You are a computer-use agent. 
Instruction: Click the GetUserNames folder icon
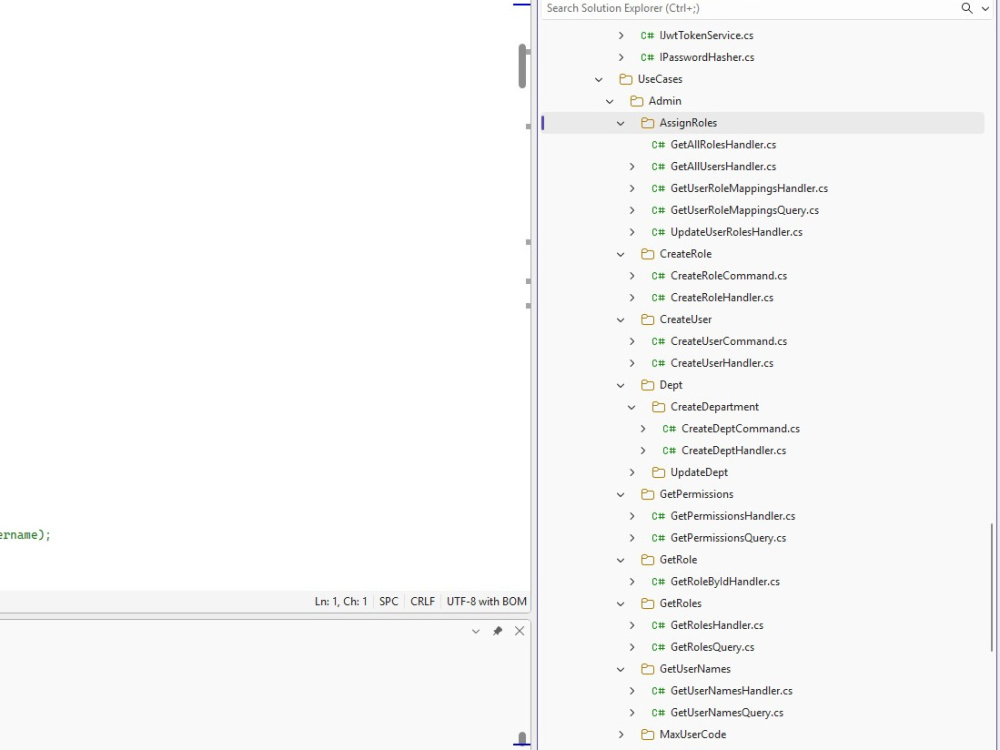pos(647,669)
